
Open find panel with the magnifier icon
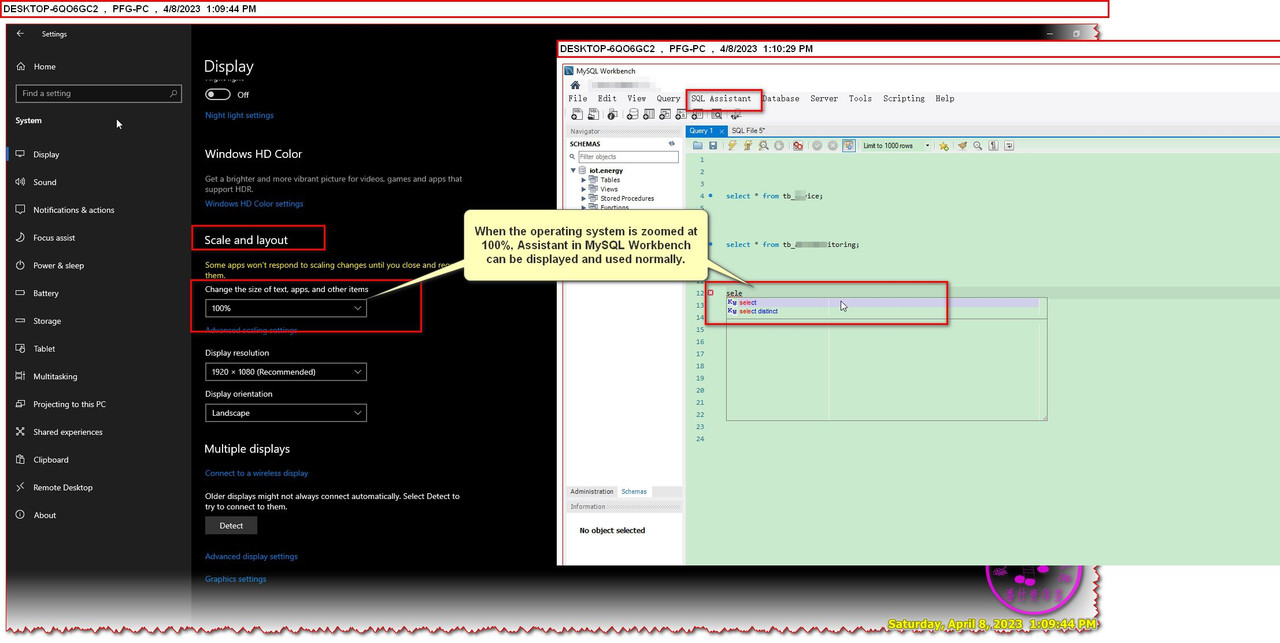(978, 146)
